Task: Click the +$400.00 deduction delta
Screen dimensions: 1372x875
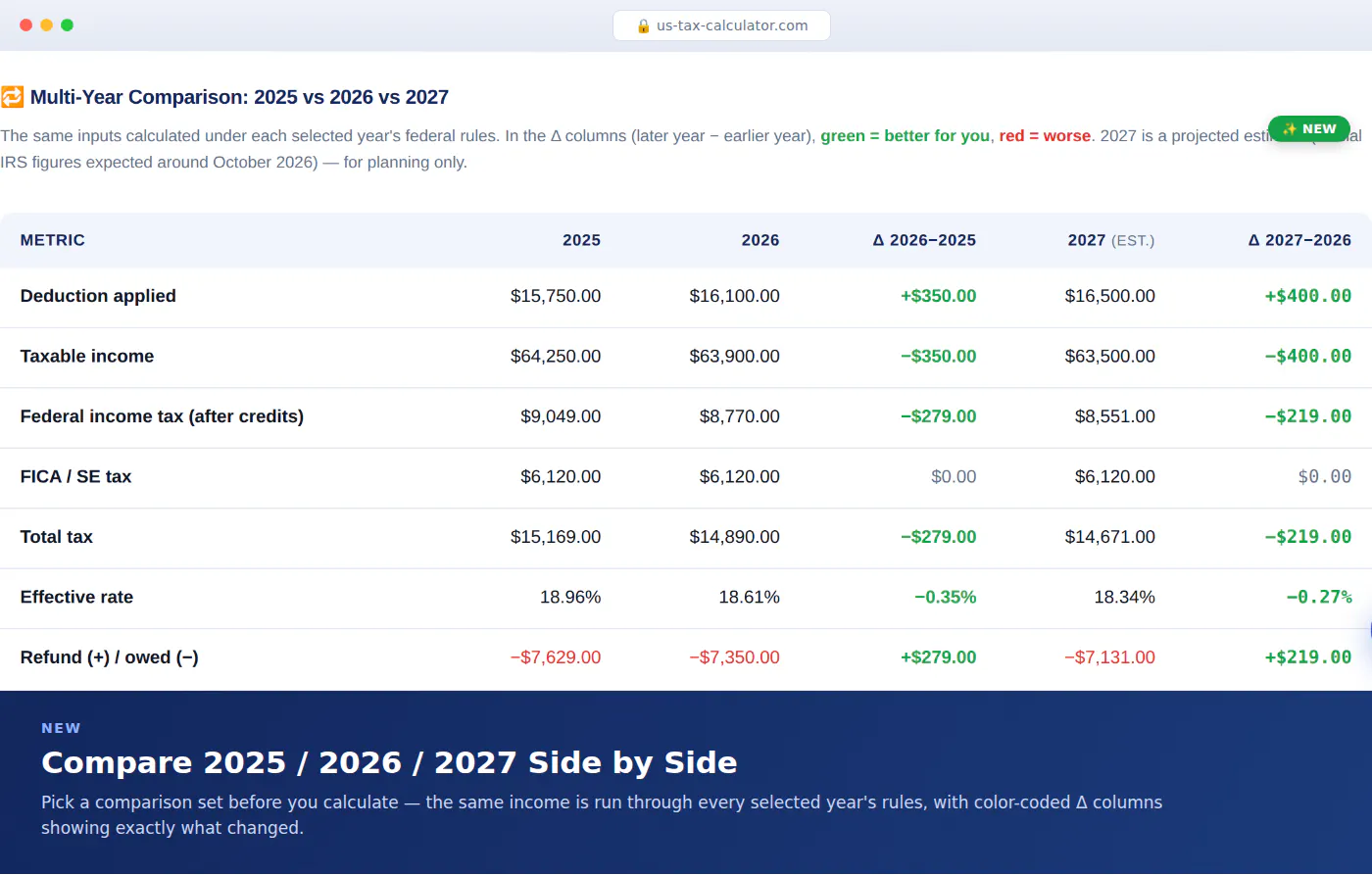Action: (1308, 296)
